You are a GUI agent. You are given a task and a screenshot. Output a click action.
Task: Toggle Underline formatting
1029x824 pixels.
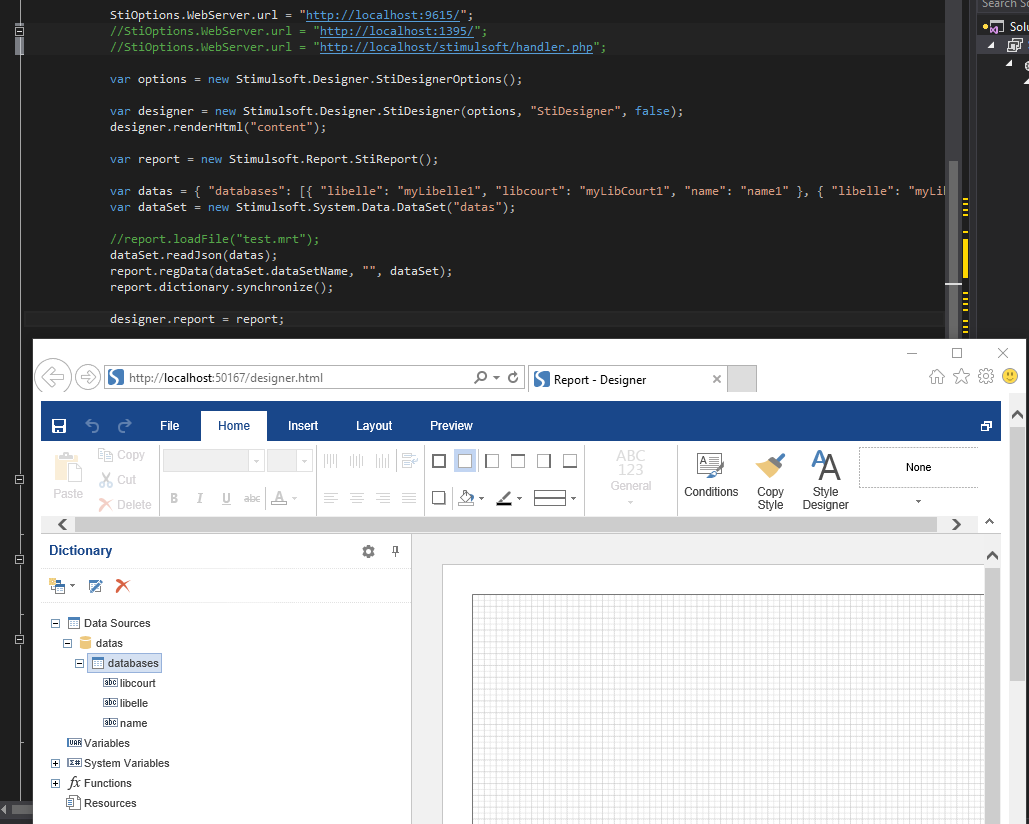coord(226,499)
